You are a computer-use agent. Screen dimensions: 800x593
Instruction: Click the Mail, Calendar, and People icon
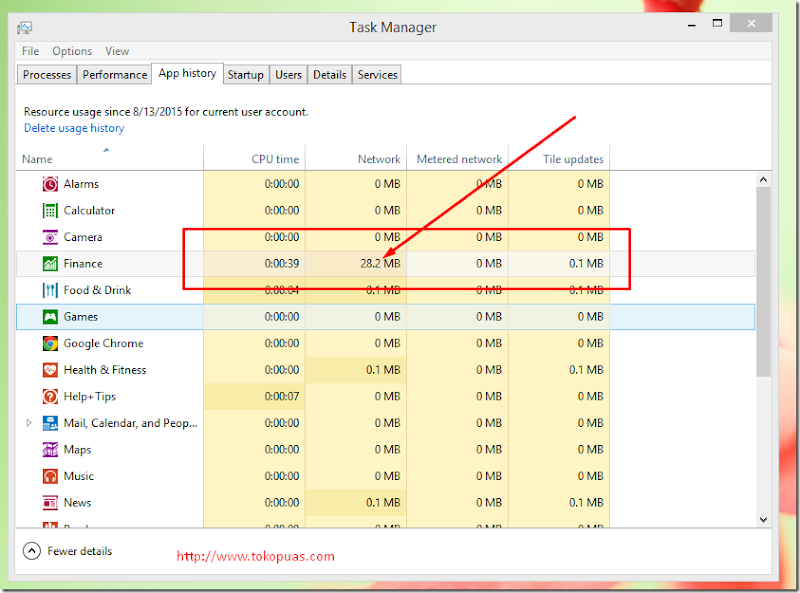50,423
